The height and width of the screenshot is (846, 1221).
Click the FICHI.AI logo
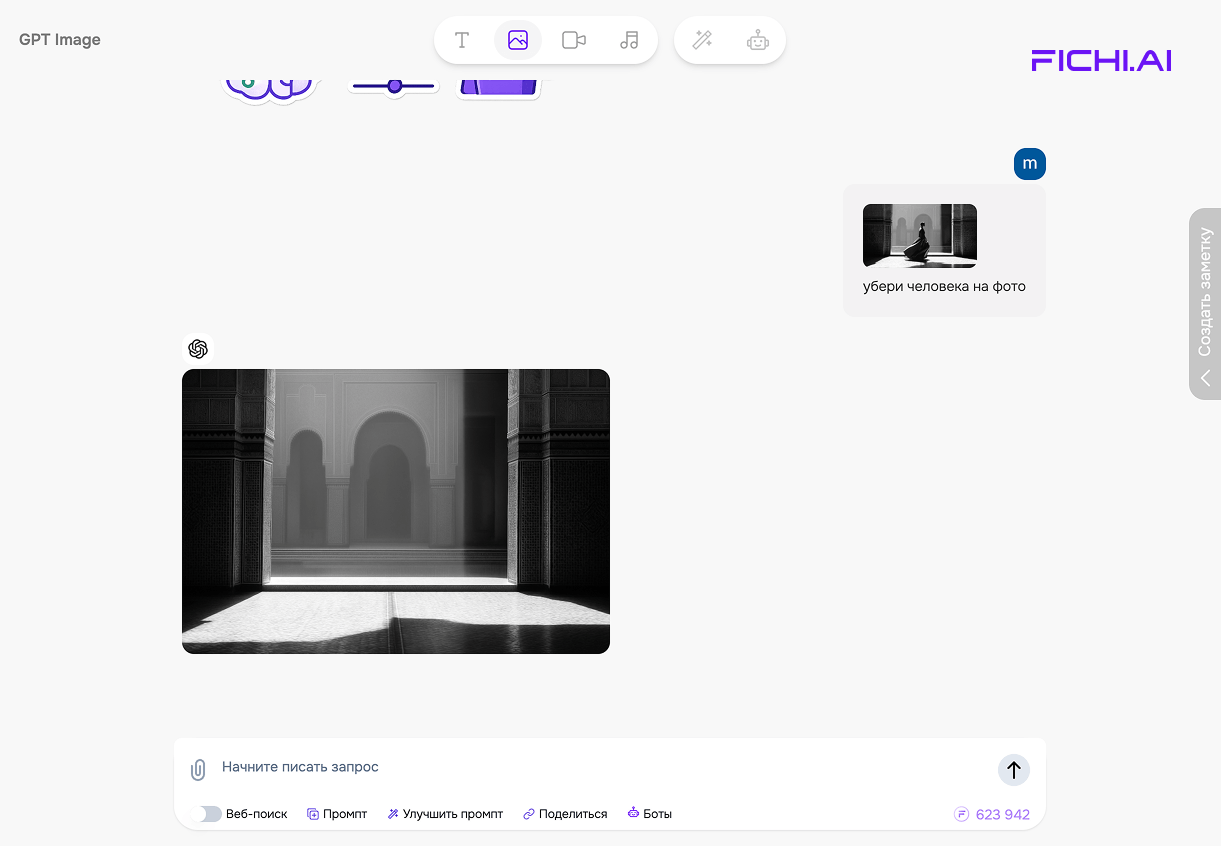pyautogui.click(x=1101, y=61)
